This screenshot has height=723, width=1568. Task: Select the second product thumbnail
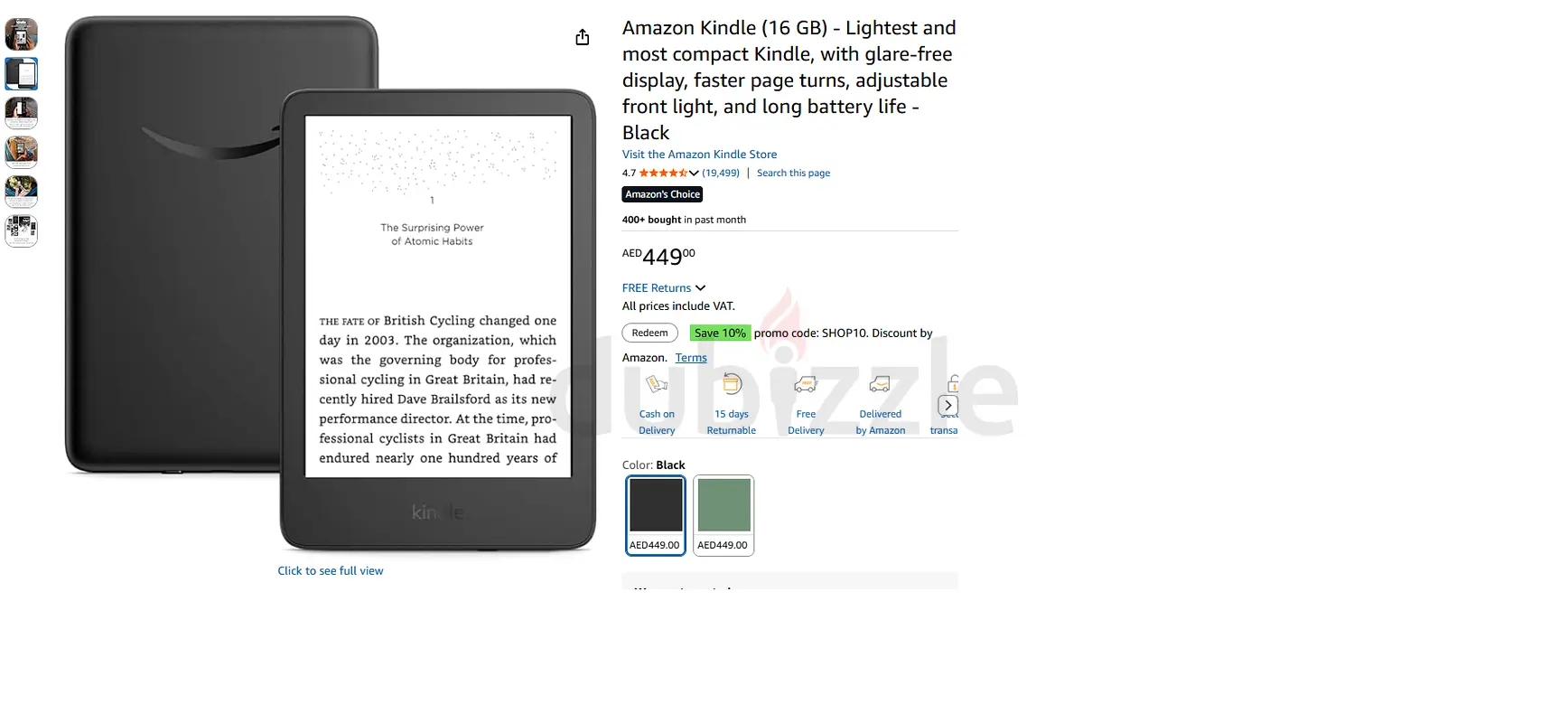[22, 73]
